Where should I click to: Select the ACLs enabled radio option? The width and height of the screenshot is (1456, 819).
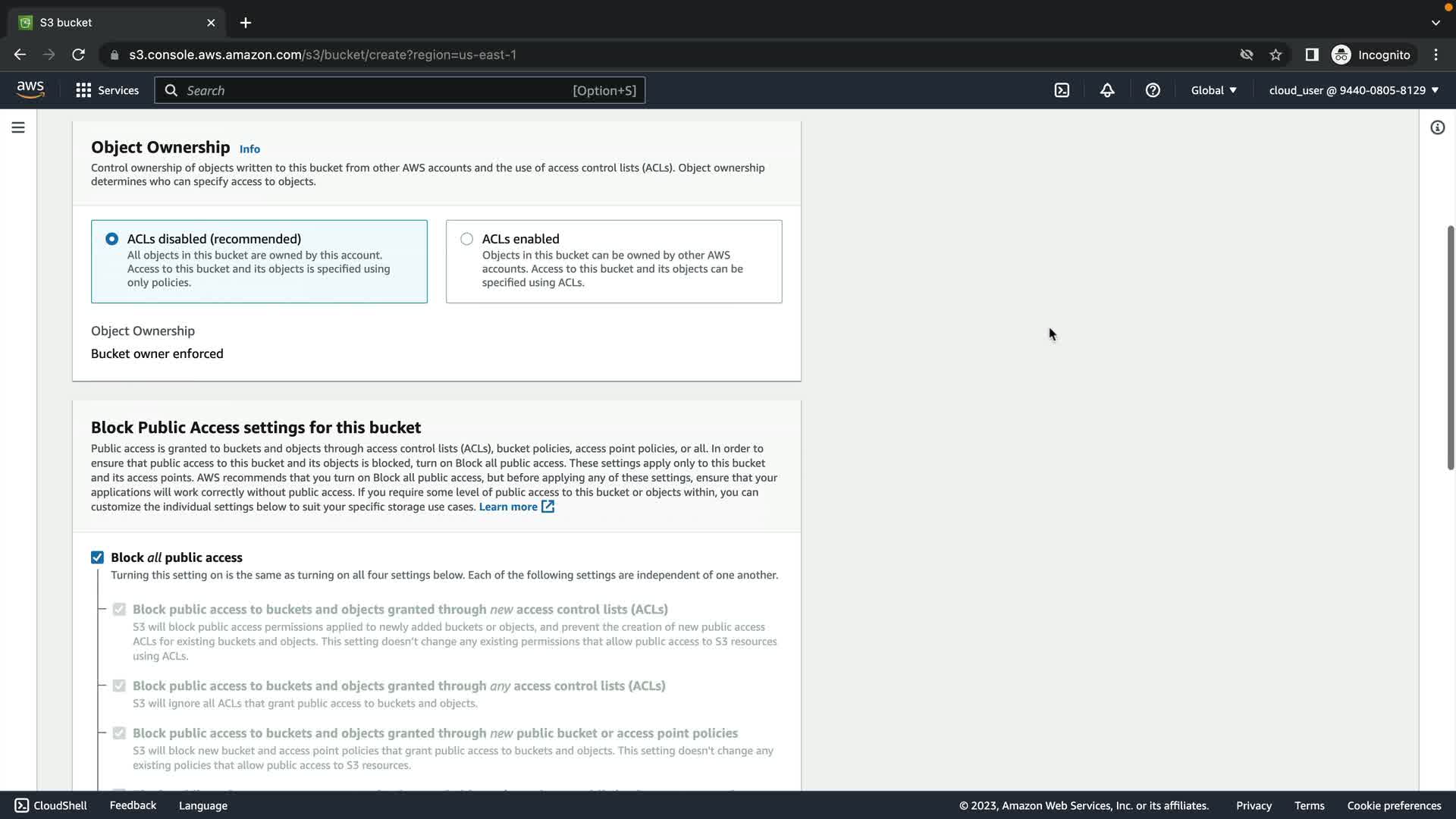(466, 239)
